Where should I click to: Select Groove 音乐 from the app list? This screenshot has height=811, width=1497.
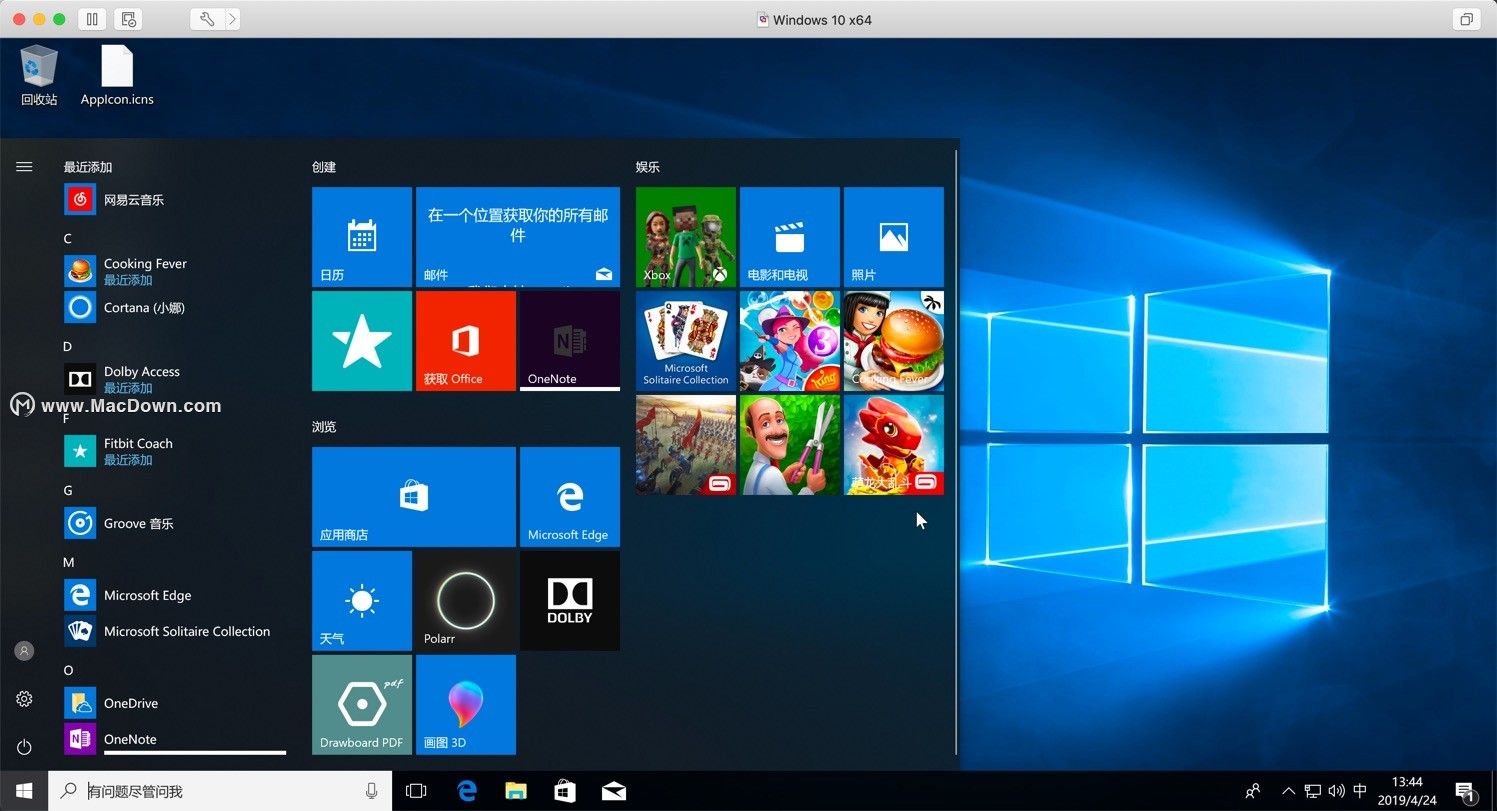tap(138, 523)
